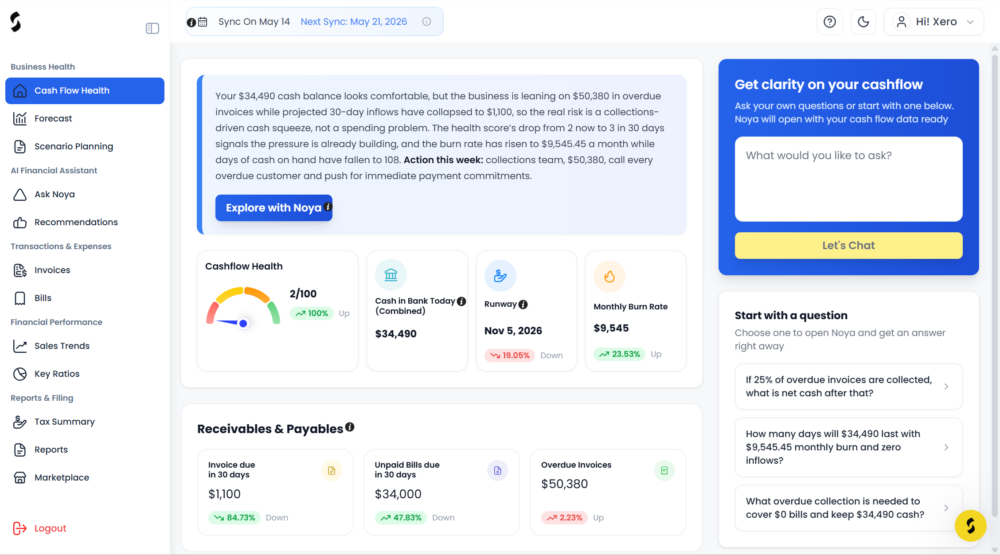Click the page vertical scrollbar
The image size is (1000, 555).
coord(995,286)
